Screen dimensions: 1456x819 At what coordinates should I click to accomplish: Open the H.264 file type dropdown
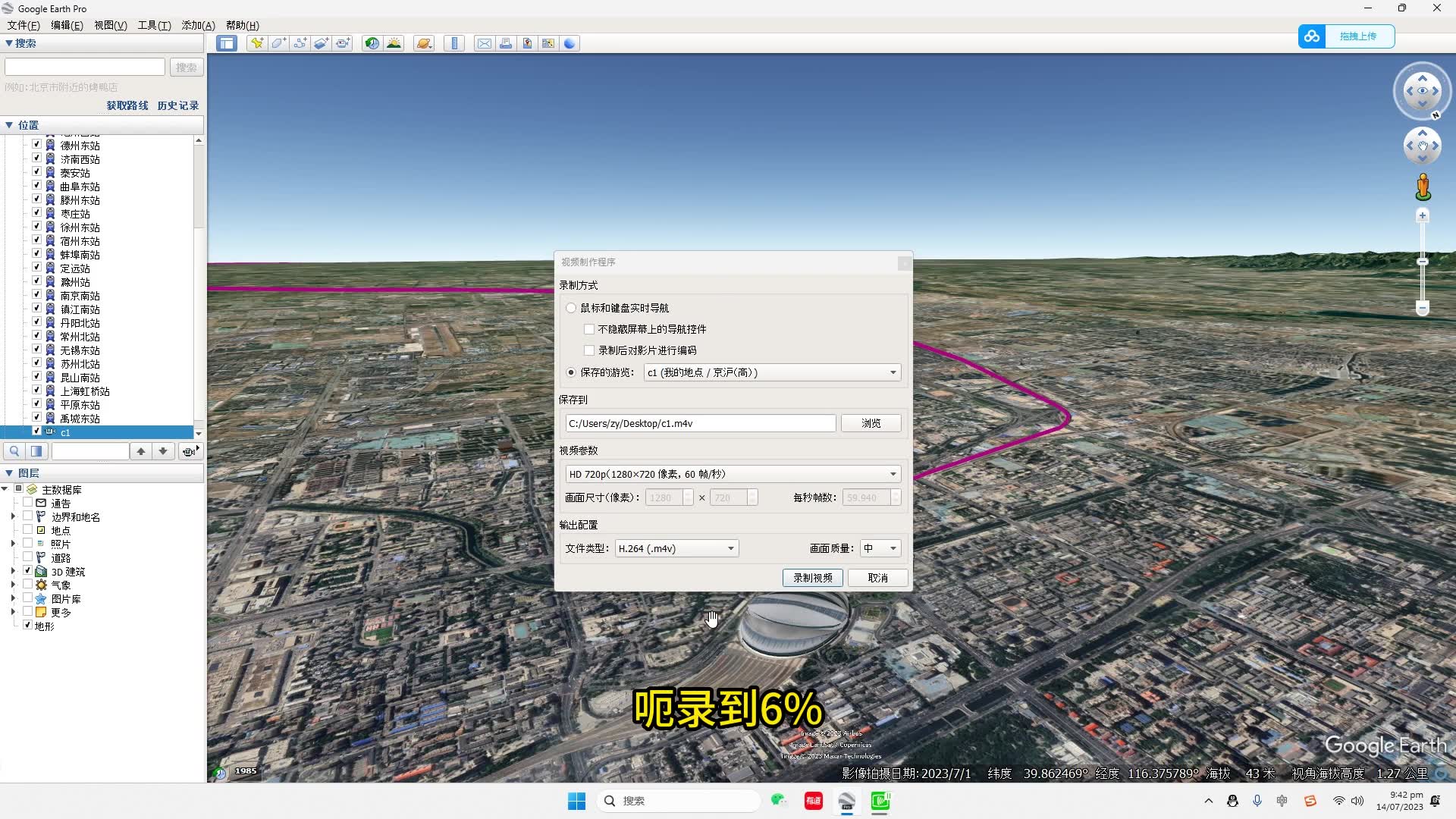(731, 548)
